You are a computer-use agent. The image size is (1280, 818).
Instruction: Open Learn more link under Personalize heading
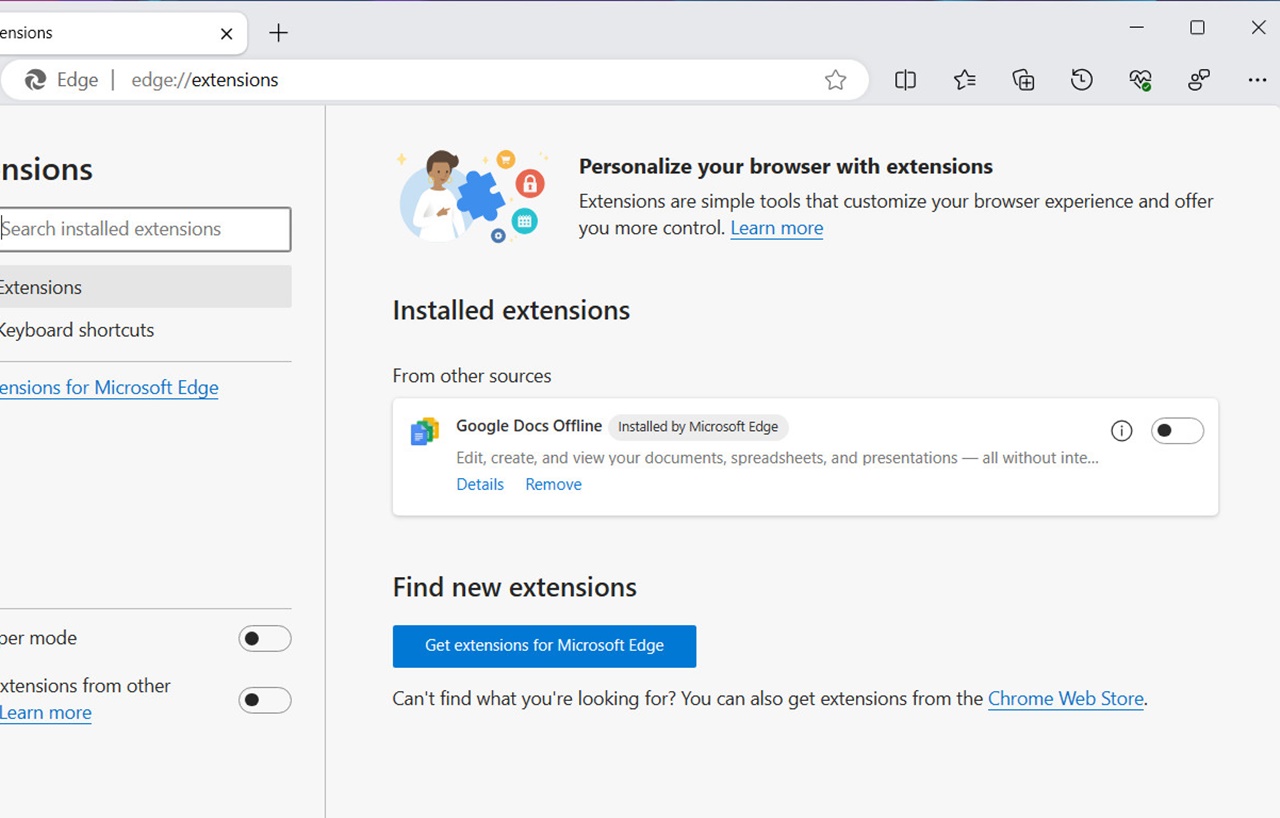point(777,228)
